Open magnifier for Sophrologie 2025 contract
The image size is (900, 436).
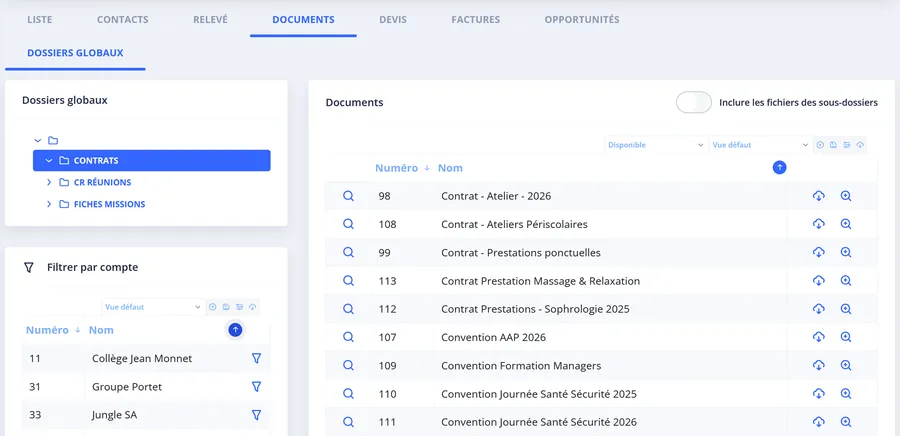click(348, 309)
